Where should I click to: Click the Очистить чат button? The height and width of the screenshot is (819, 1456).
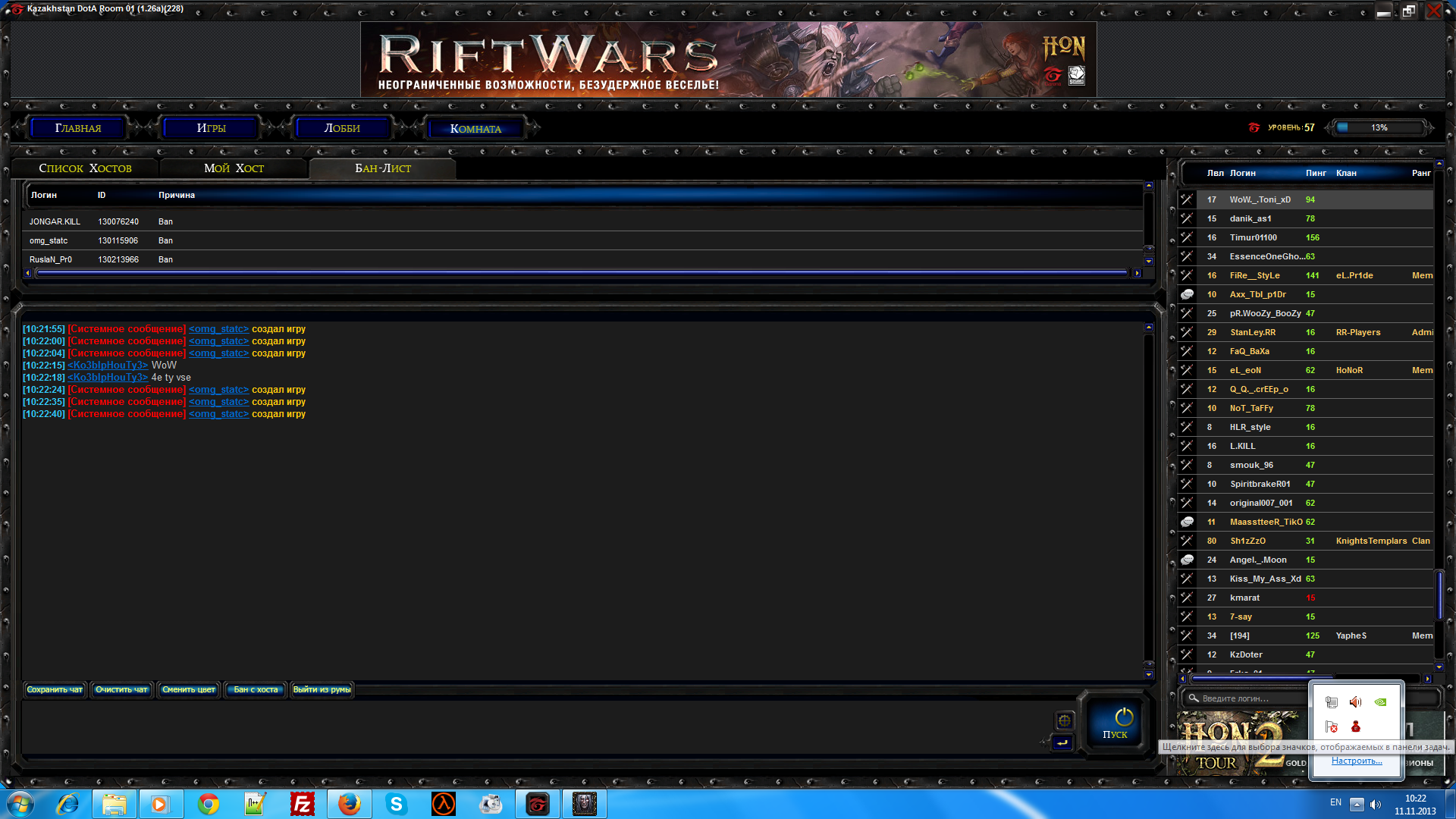[121, 689]
